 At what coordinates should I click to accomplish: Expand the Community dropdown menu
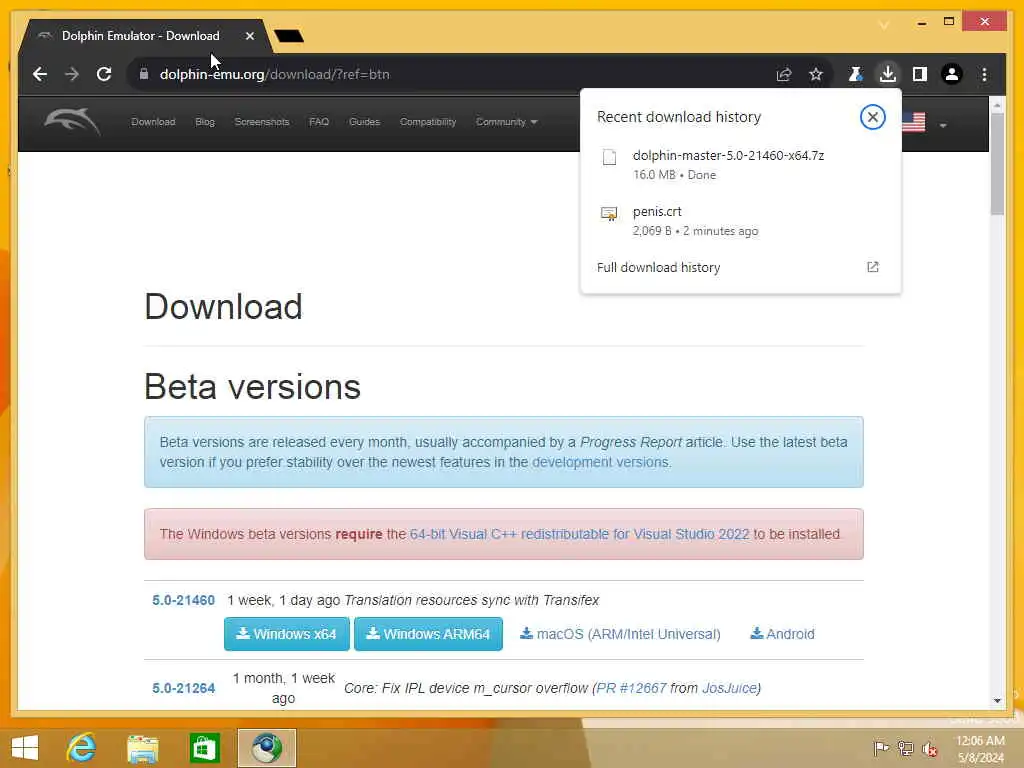506,122
